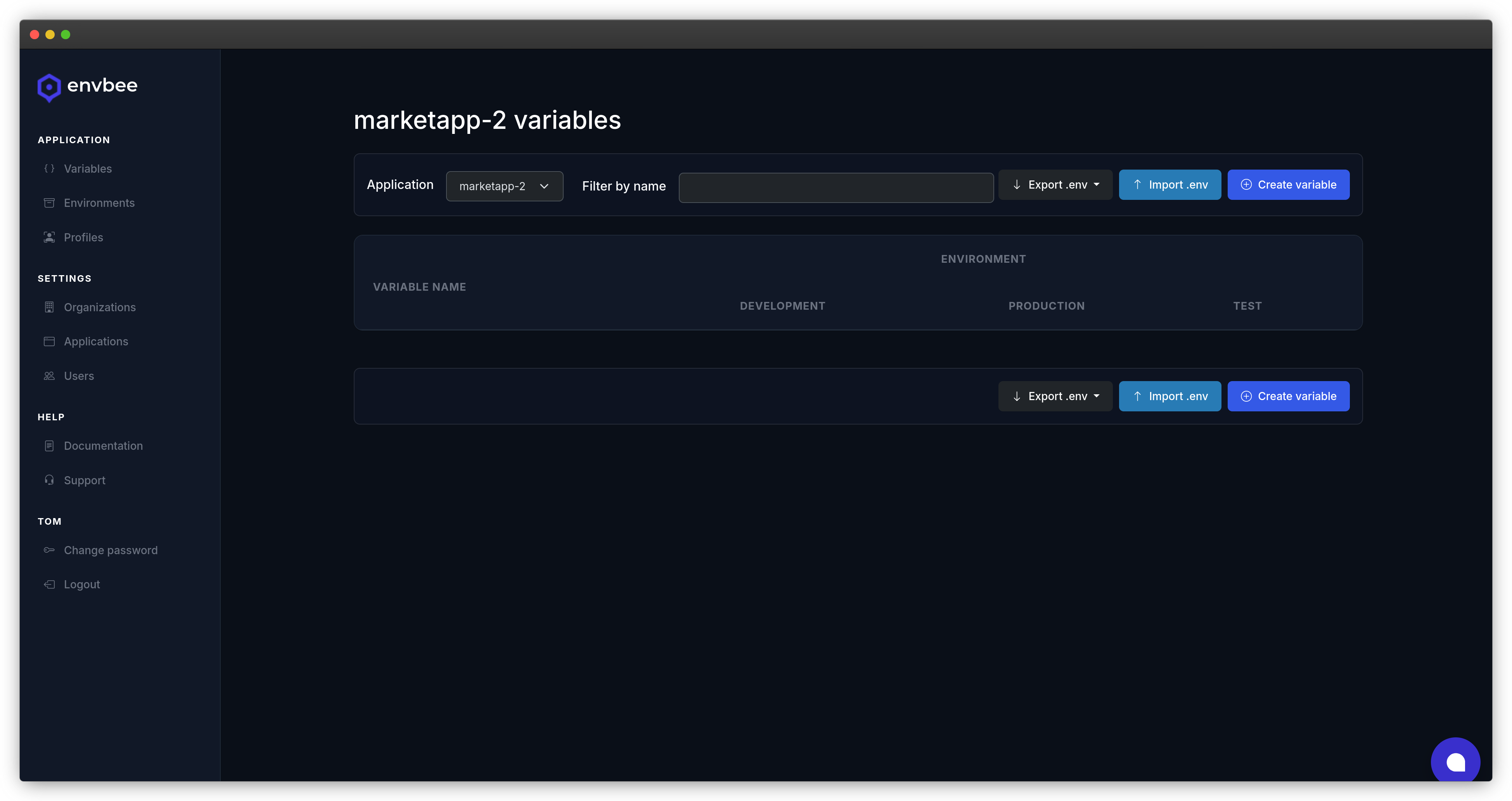Screen dimensions: 1512x801
Task: Open Environments from the sidebar icon
Action: pyautogui.click(x=49, y=203)
